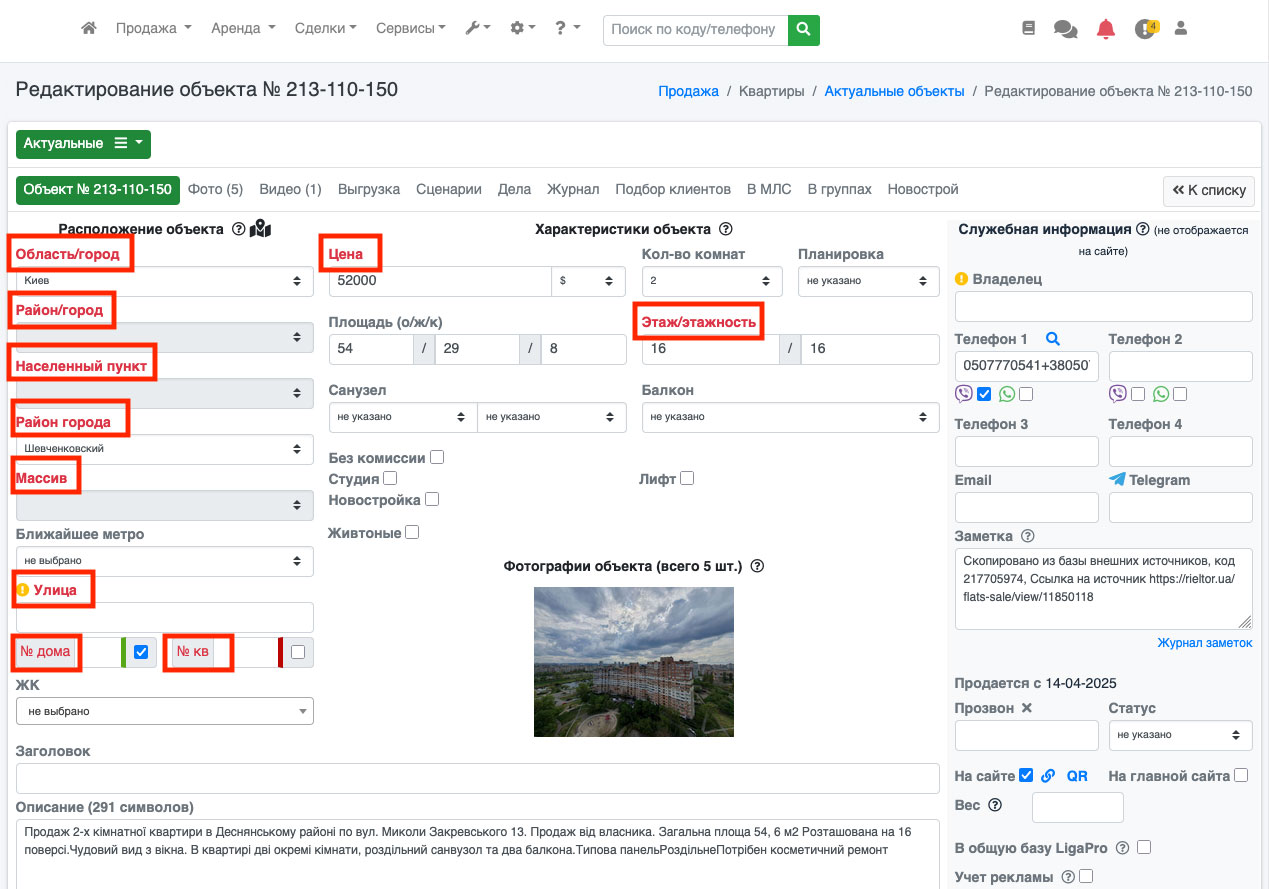Search phone with magnifier next to Телефон 1
The width and height of the screenshot is (1269, 889).
1052,339
